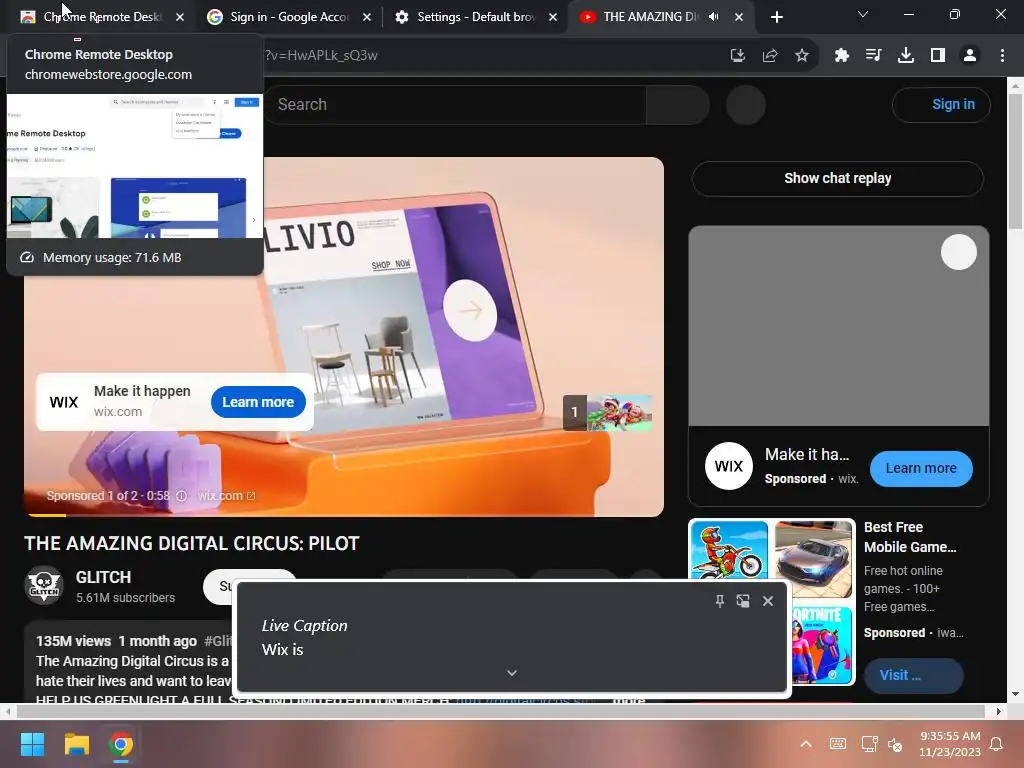Open File Explorer from taskbar
Screen dimensions: 1024x768
(x=76, y=744)
